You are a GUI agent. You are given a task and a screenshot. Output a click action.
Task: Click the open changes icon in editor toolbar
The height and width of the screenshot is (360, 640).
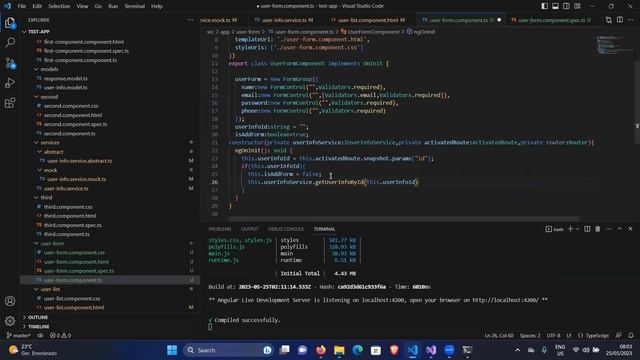tap(609, 20)
